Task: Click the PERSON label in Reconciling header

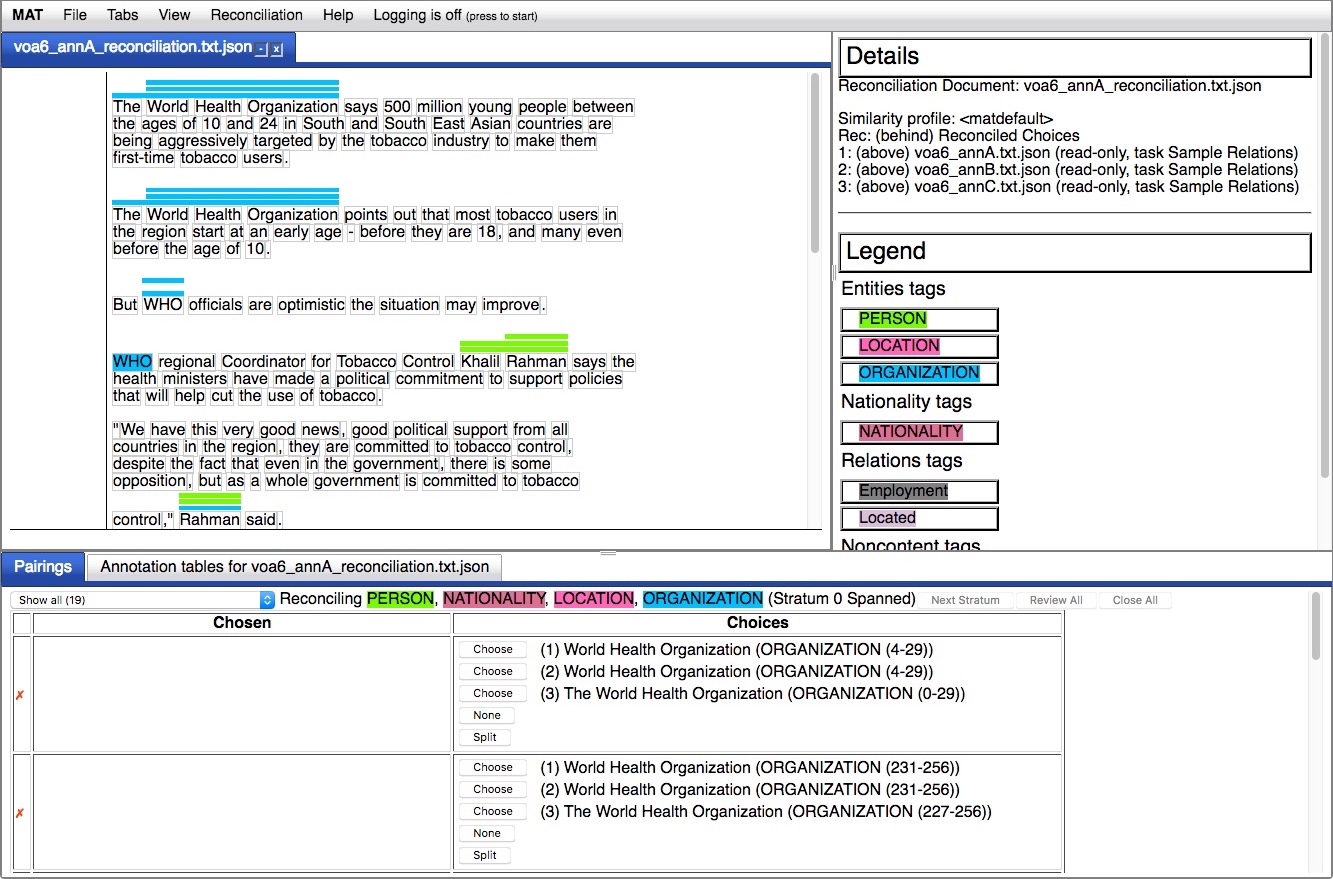Action: tap(400, 599)
